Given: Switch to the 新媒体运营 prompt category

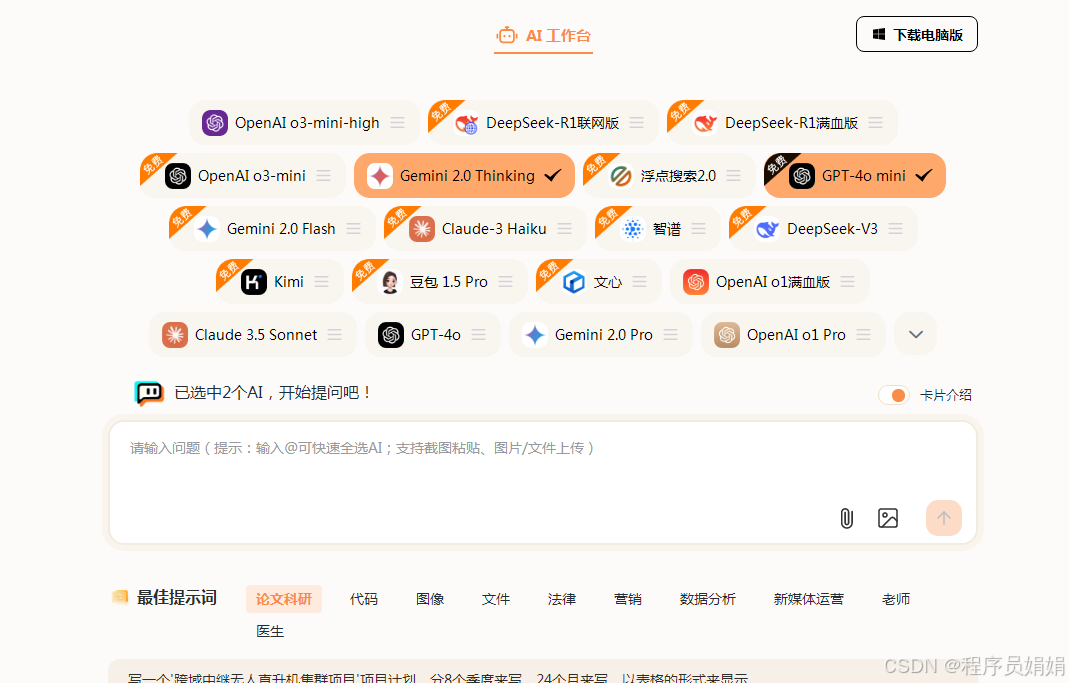Looking at the screenshot, I should [809, 599].
